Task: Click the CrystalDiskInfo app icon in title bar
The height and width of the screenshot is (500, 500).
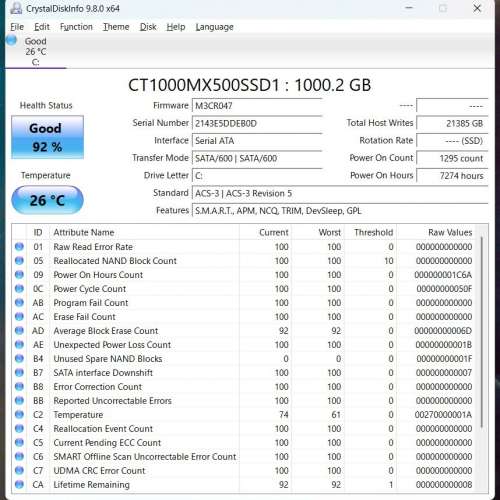Action: [x=16, y=8]
